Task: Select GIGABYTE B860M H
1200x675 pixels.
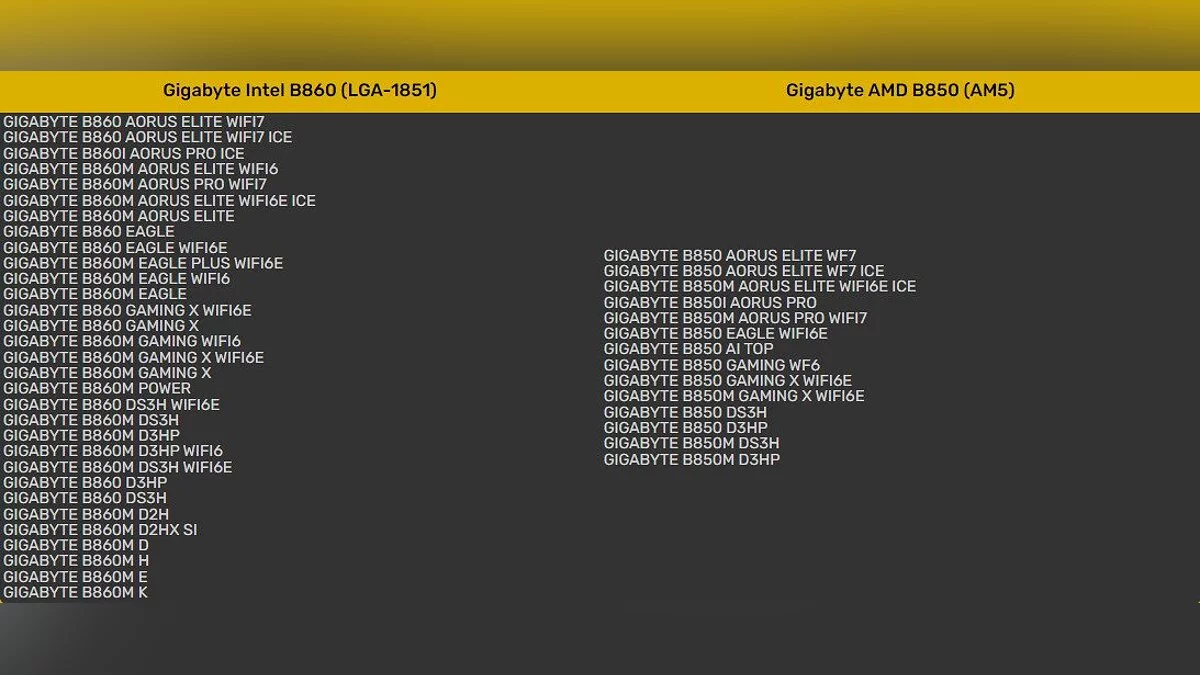Action: click(76, 561)
